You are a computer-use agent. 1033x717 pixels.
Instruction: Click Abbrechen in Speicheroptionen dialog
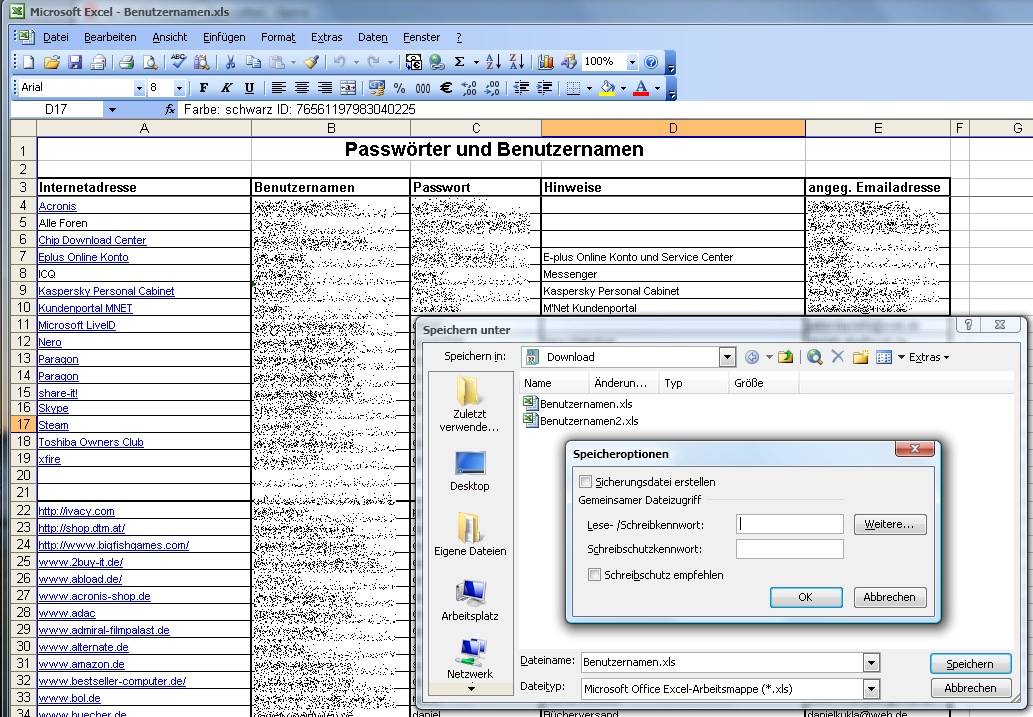coord(889,597)
